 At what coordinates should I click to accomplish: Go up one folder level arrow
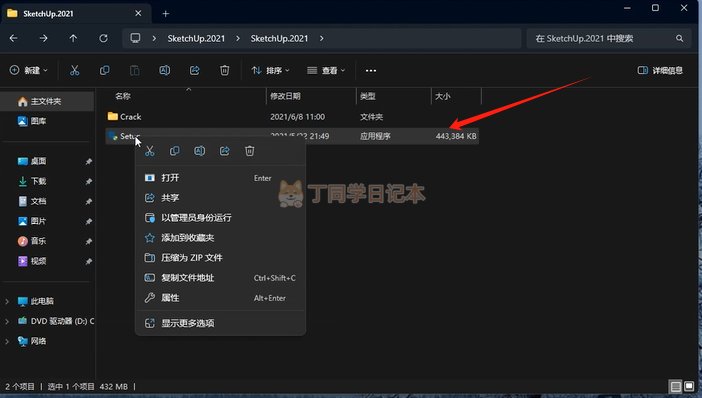pos(73,39)
